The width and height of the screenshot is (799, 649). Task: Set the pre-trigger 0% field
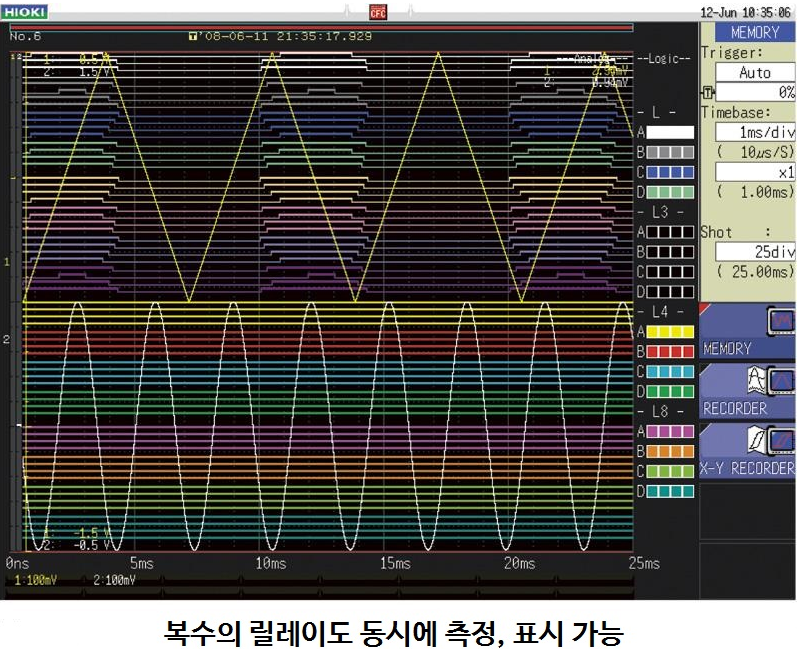pos(755,92)
